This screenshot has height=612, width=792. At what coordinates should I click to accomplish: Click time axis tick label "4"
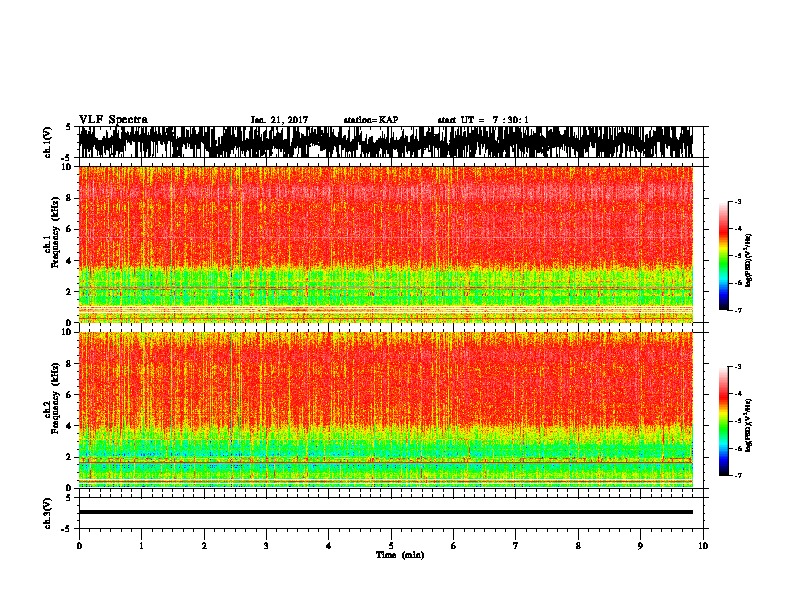[329, 546]
